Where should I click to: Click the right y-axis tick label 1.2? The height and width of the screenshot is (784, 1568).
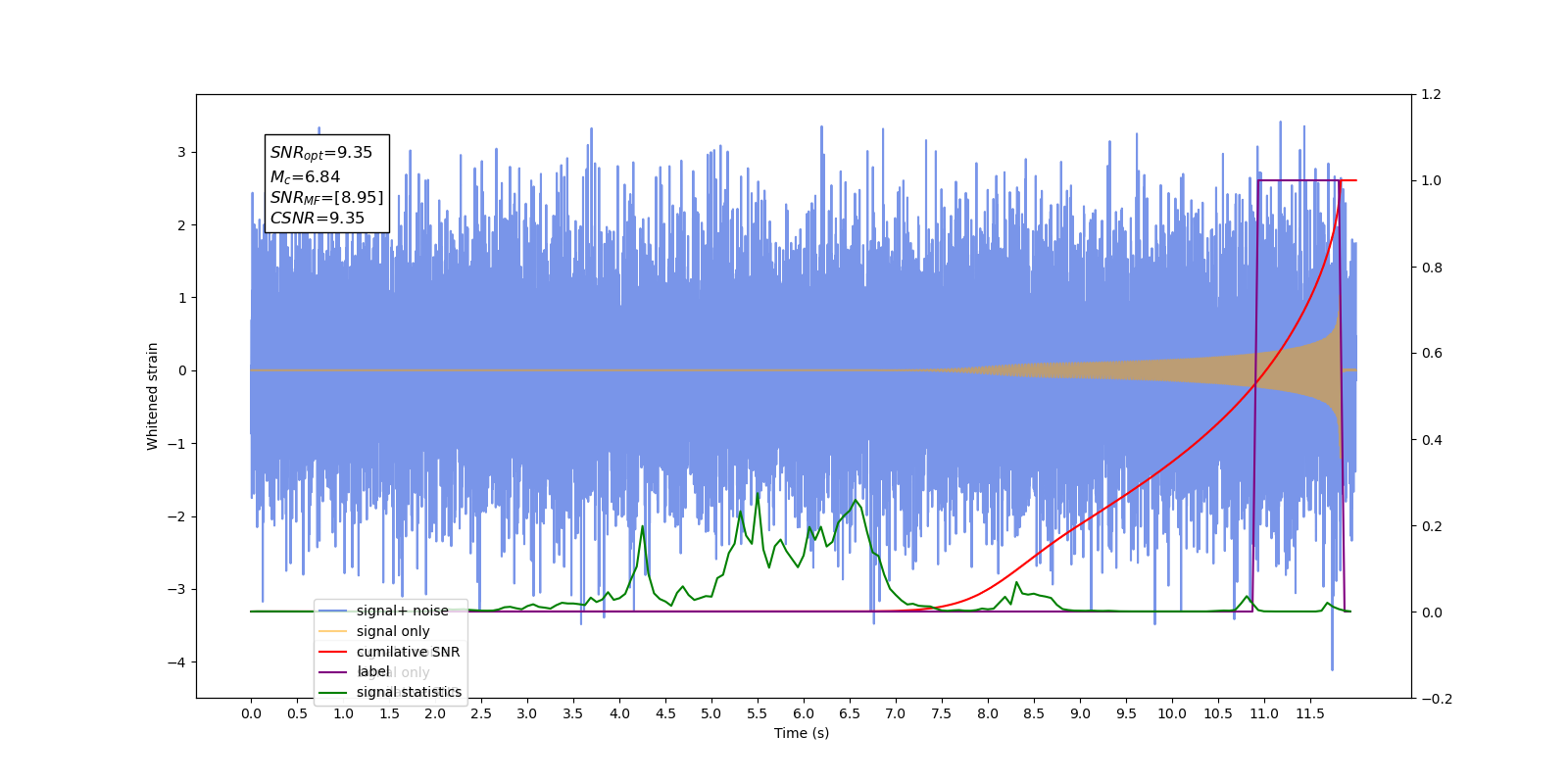[x=1432, y=94]
